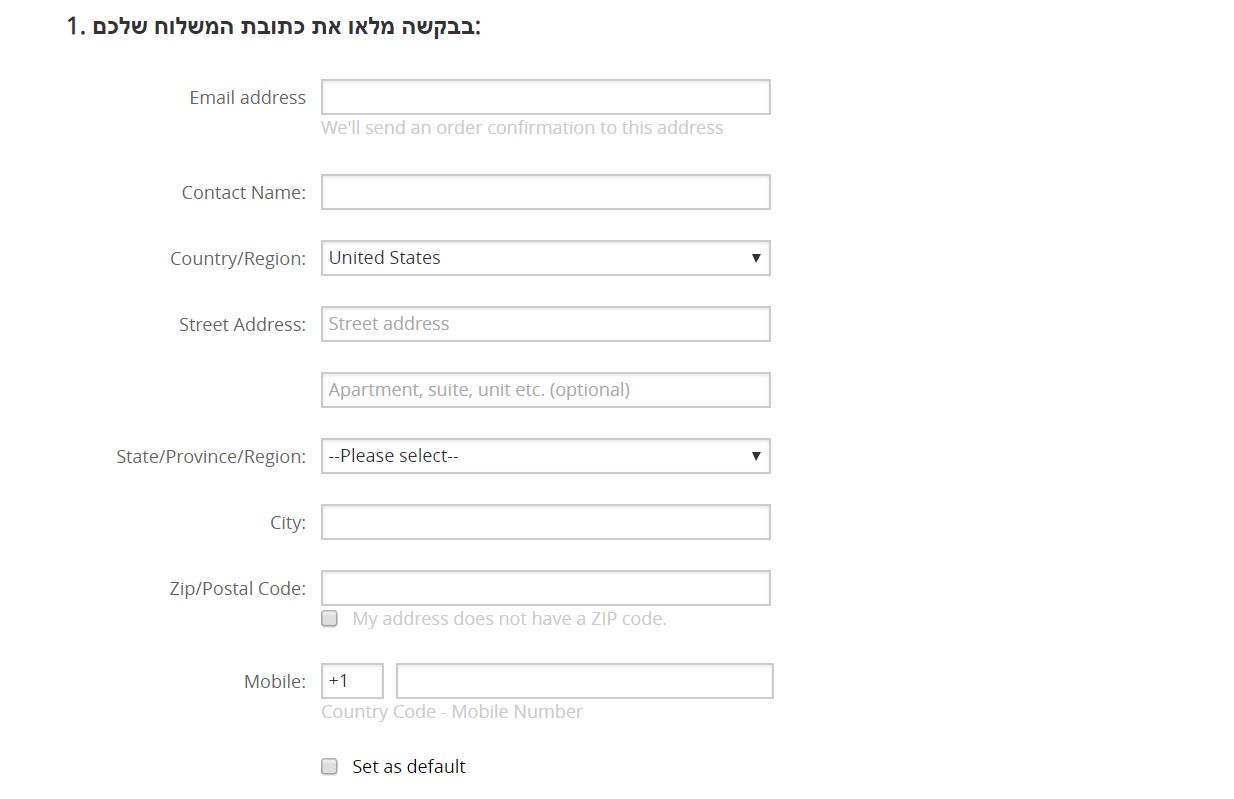
Task: Click the "Country/Region:" label
Action: point(238,259)
